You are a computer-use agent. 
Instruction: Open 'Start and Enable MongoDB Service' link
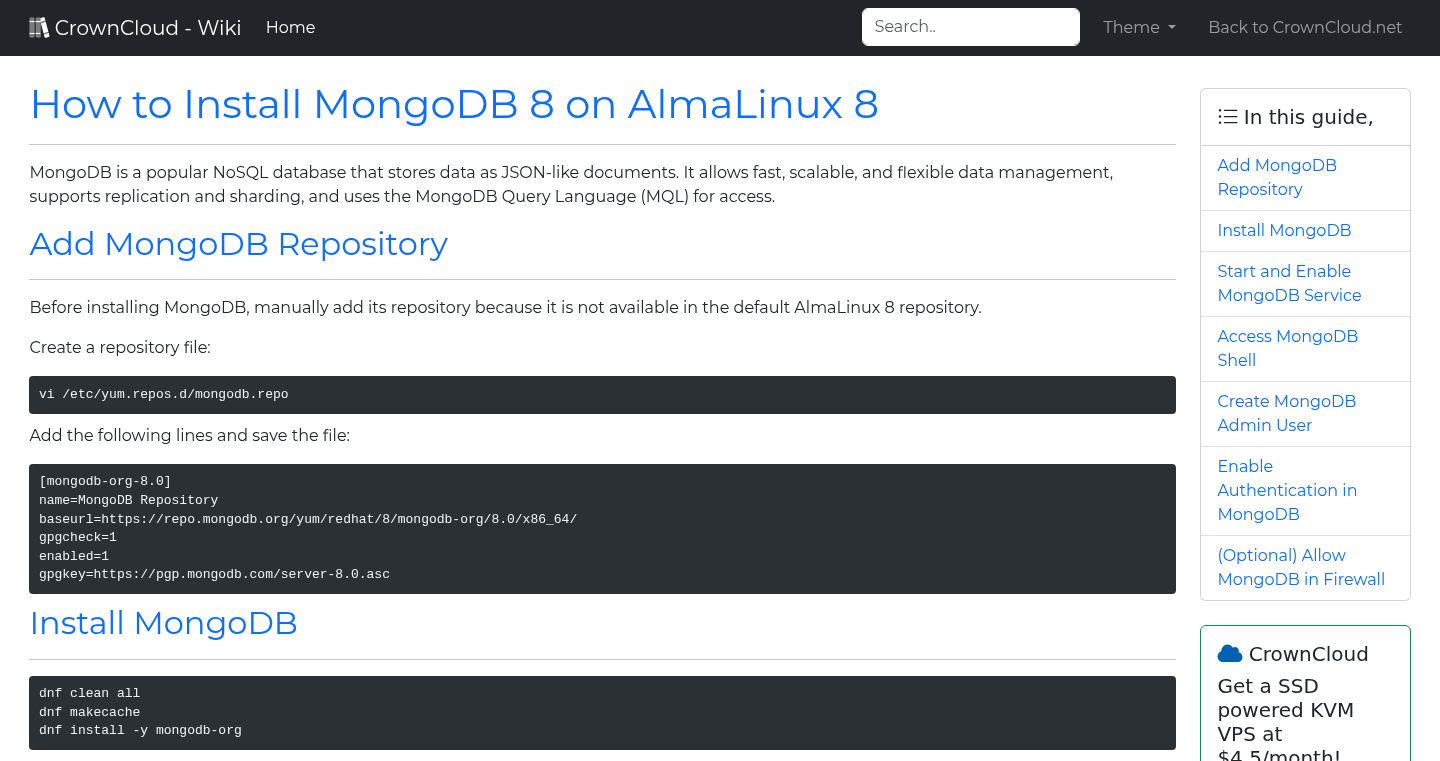click(x=1289, y=283)
